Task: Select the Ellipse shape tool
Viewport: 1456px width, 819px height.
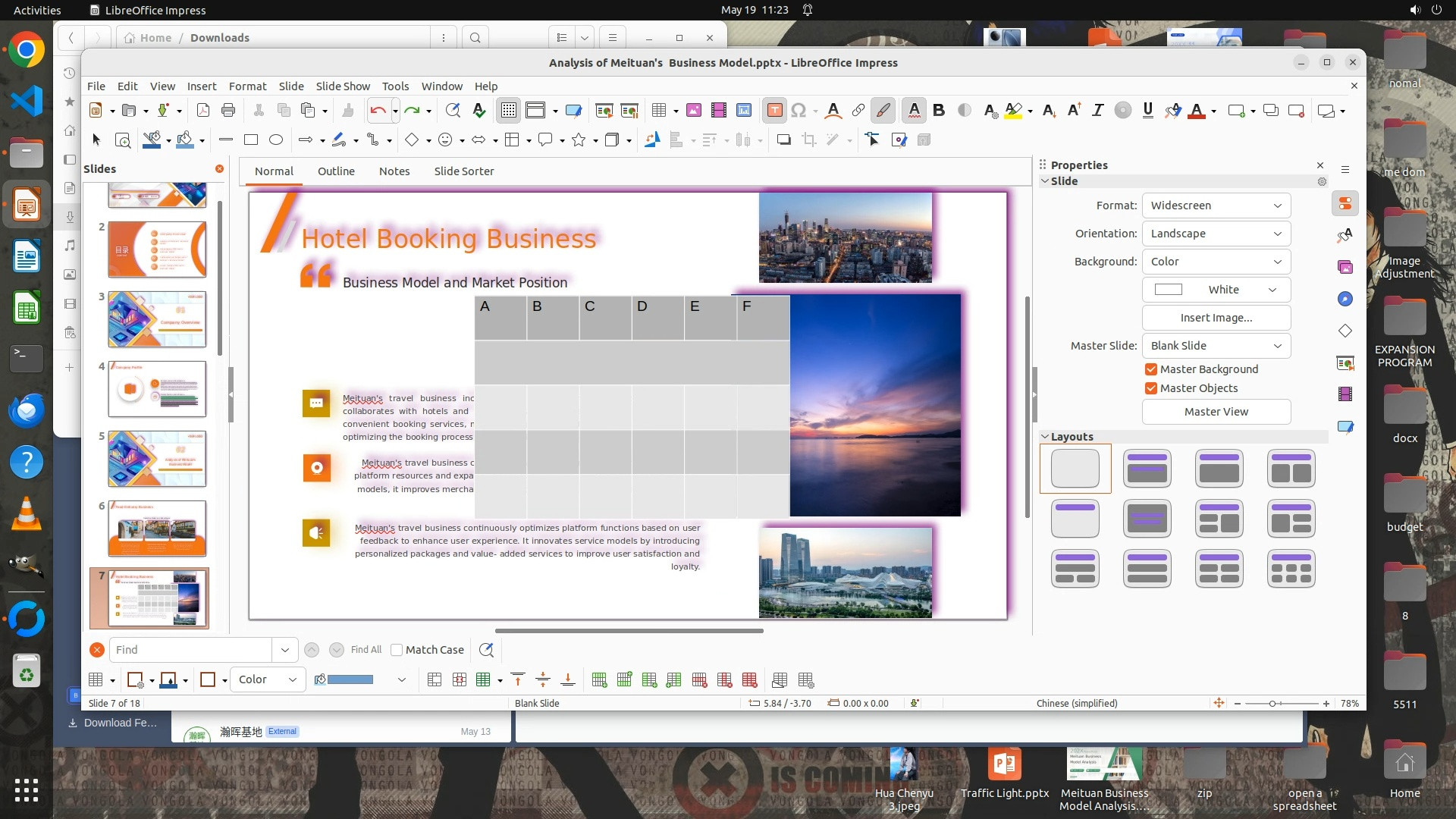Action: pyautogui.click(x=276, y=140)
